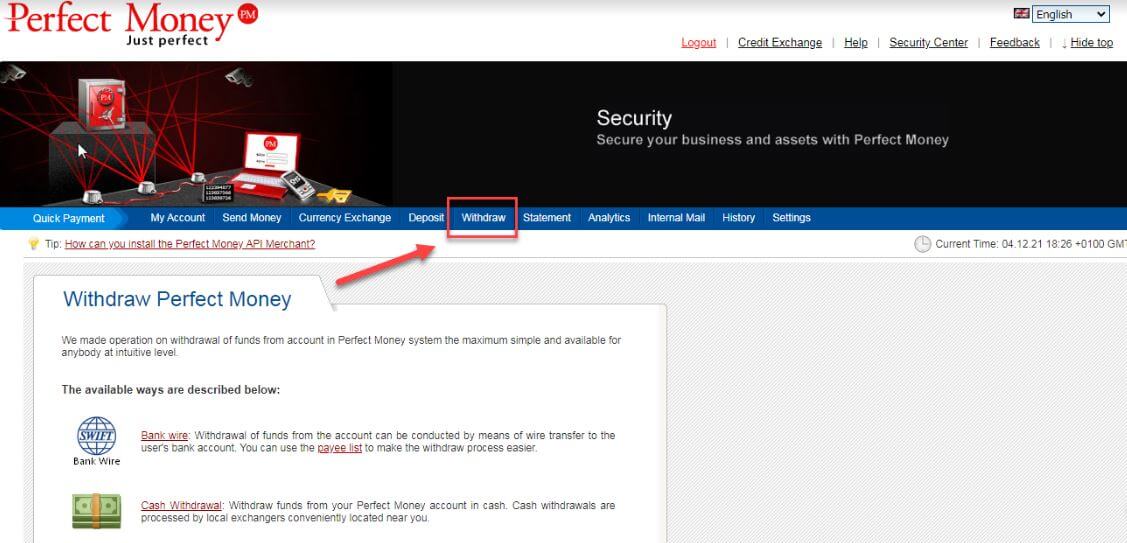The width and height of the screenshot is (1127, 543).
Task: Open the Withdraw menu item
Action: [483, 218]
